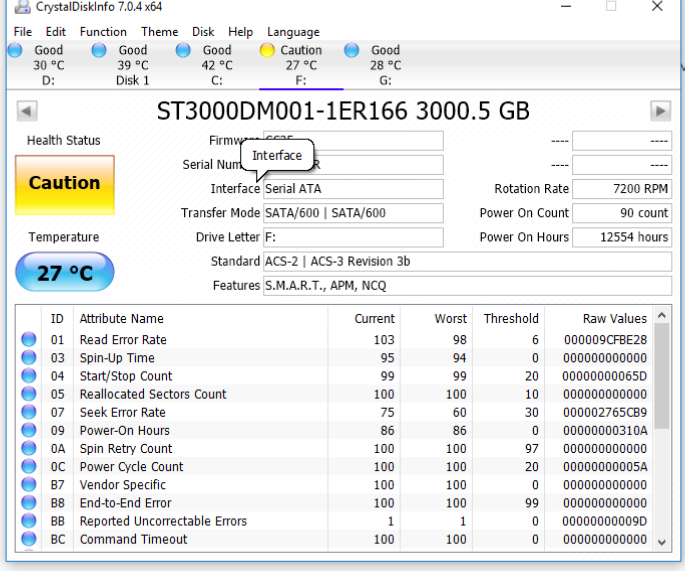Viewport: 685px width, 571px height.
Task: Open the Edit menu
Action: click(x=55, y=32)
